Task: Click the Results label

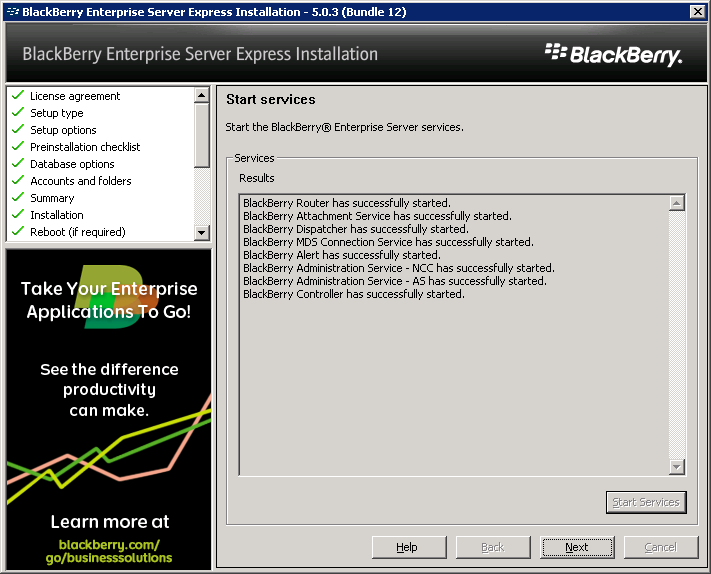Action: [x=257, y=178]
